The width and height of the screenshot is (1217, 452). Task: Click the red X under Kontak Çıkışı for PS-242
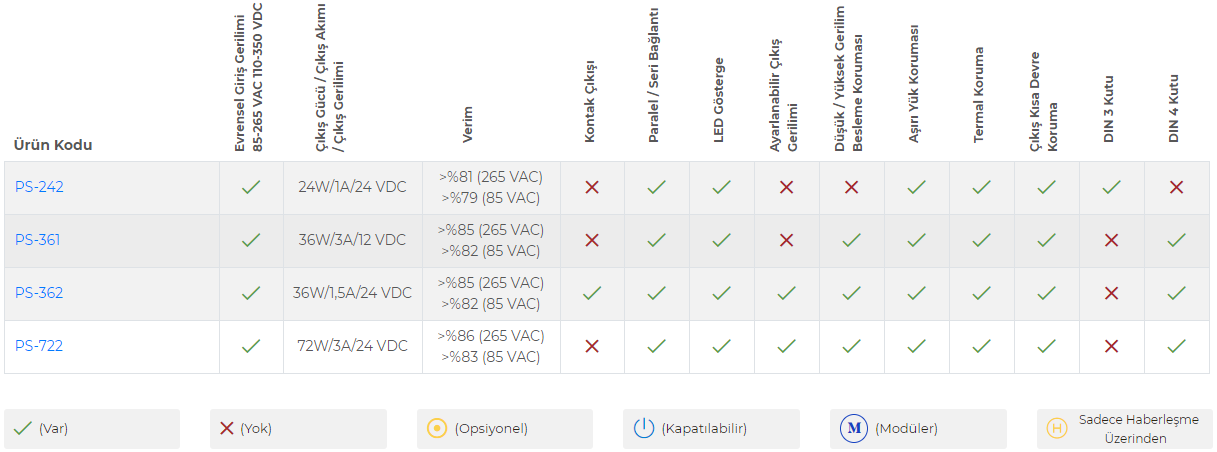click(x=592, y=187)
